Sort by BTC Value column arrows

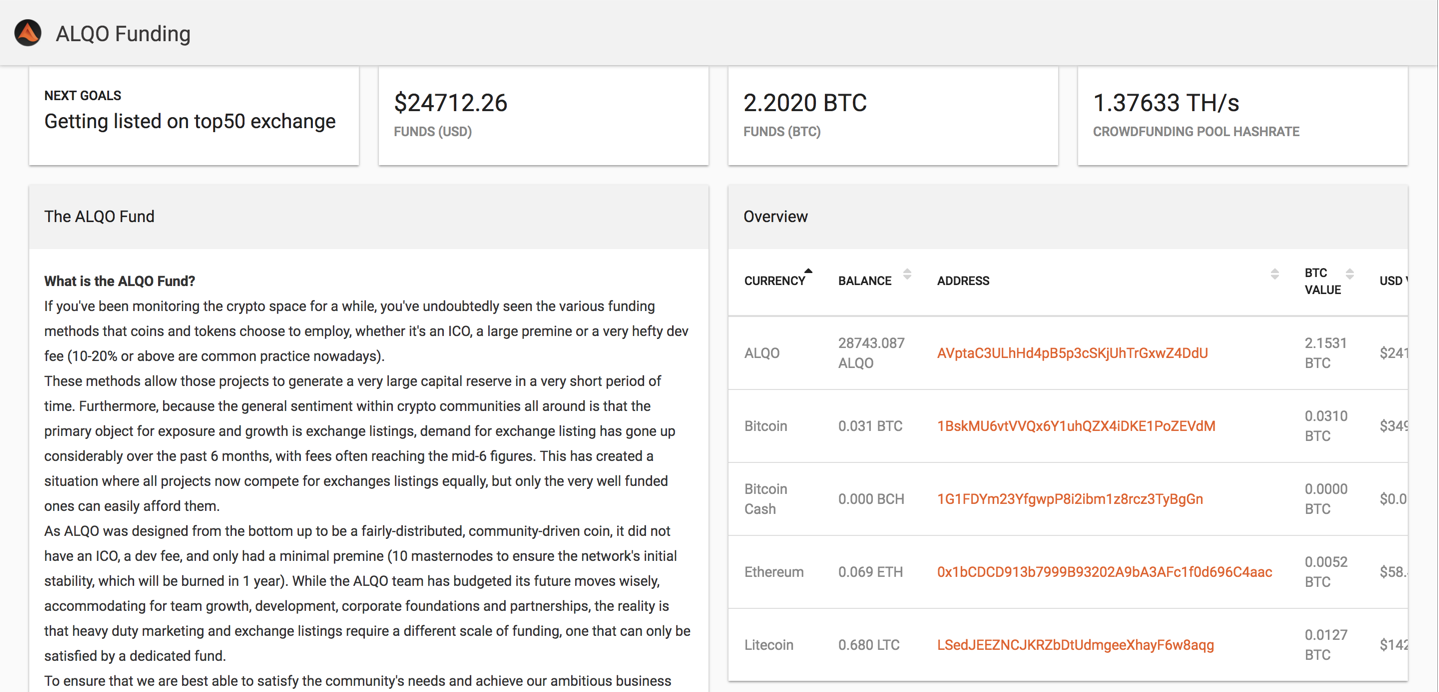[1349, 274]
